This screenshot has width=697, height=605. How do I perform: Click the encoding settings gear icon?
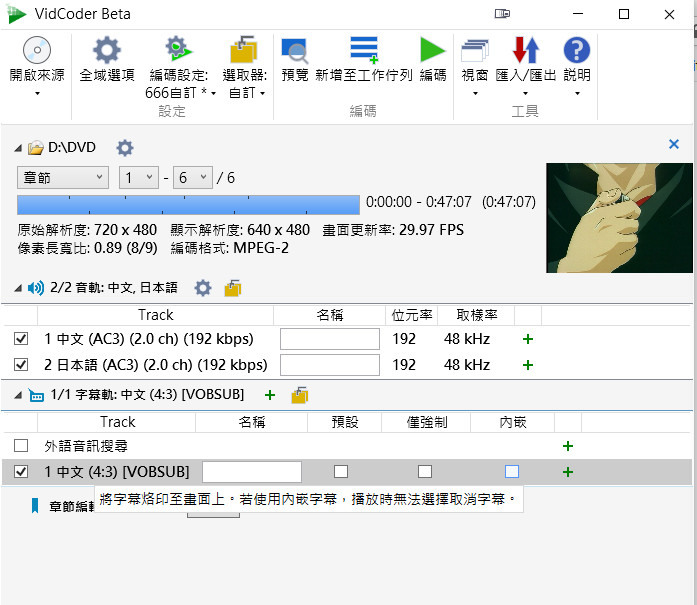point(178,49)
